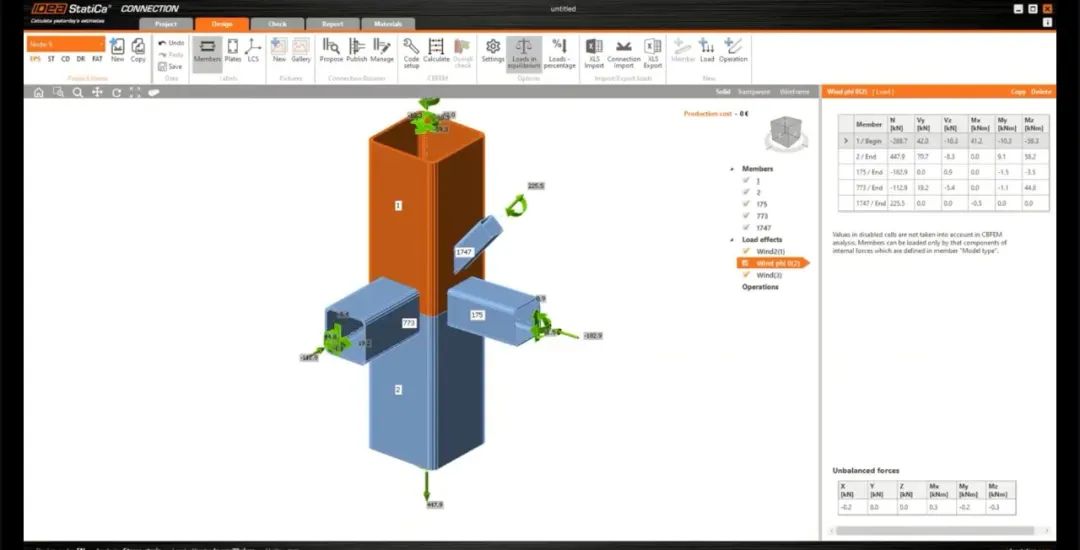Open the Settings gear in Options
1080x550 pixels.
pyautogui.click(x=493, y=48)
